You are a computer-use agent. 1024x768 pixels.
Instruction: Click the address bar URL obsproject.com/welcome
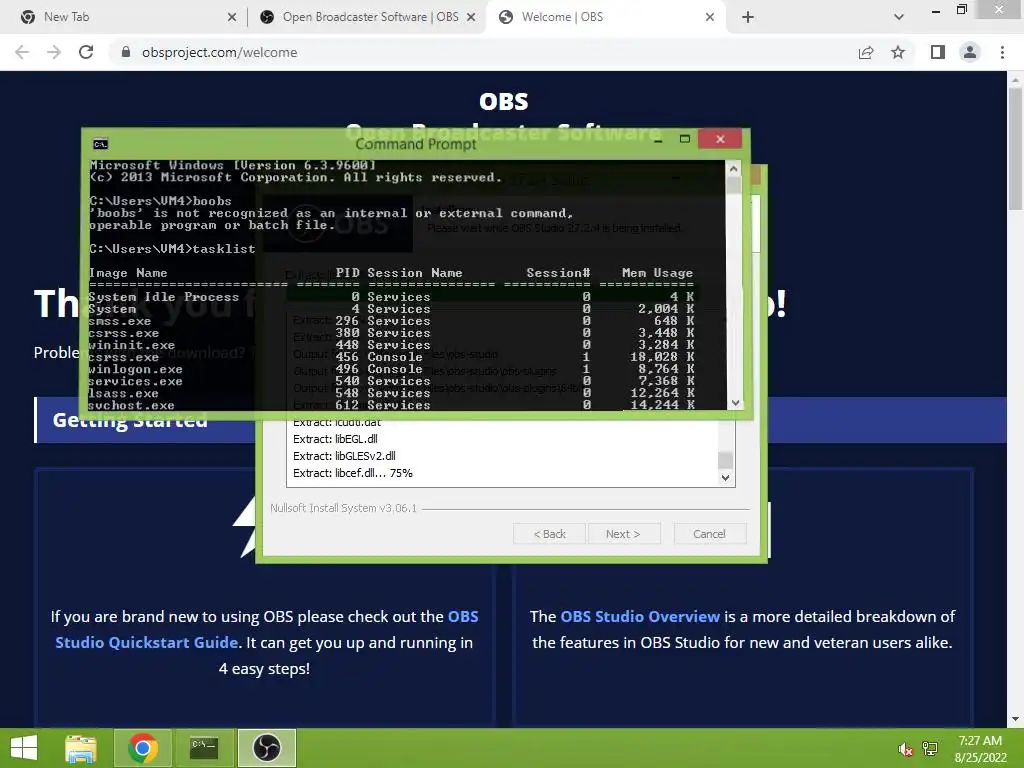(x=219, y=52)
